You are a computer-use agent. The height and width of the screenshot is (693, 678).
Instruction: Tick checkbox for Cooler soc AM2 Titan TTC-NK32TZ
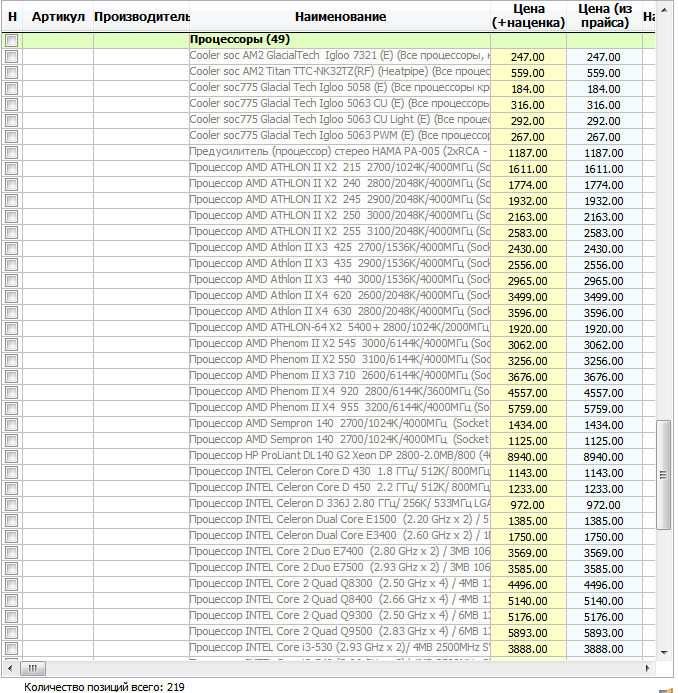(x=11, y=72)
